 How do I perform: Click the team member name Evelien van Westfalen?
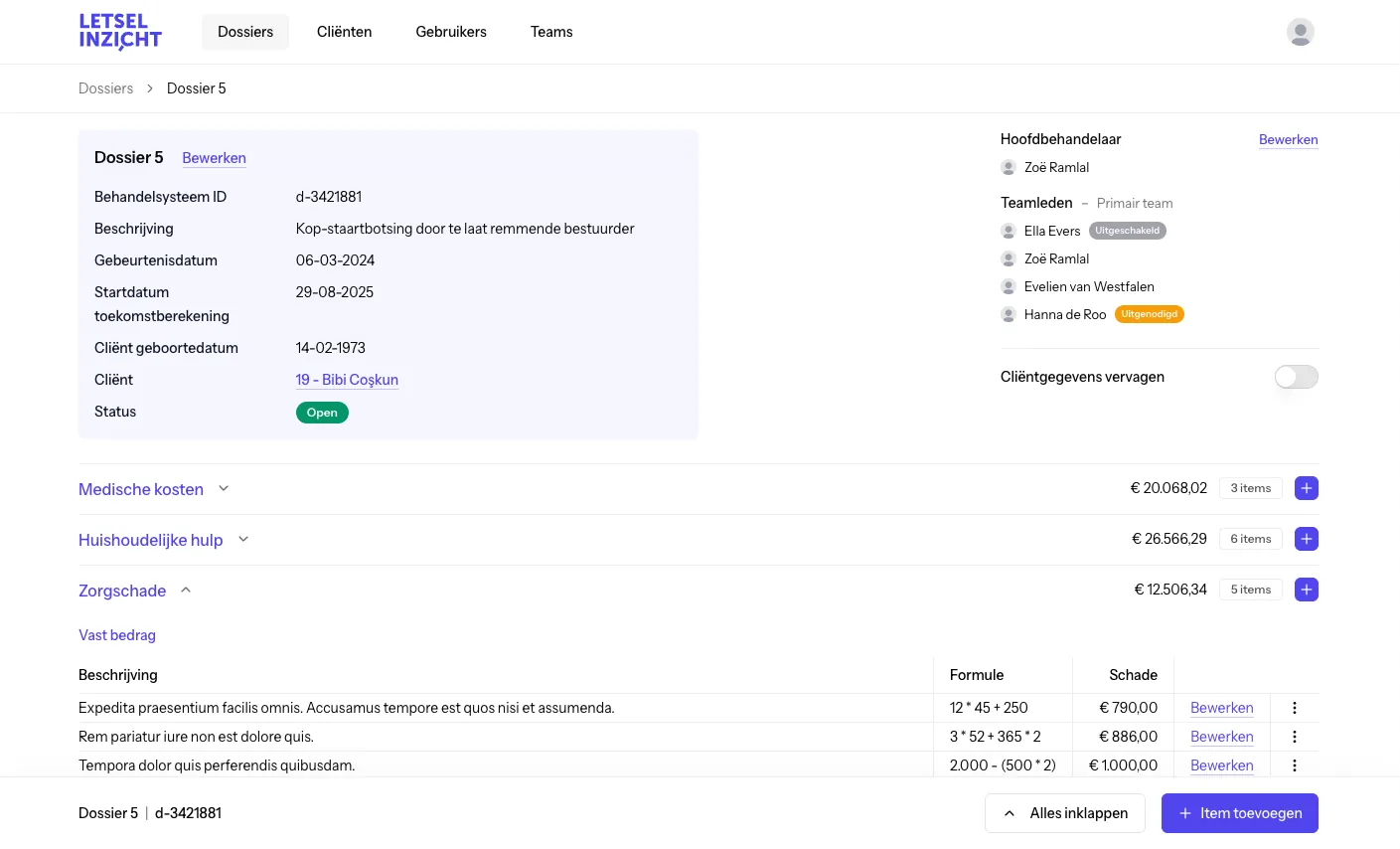click(x=1089, y=286)
